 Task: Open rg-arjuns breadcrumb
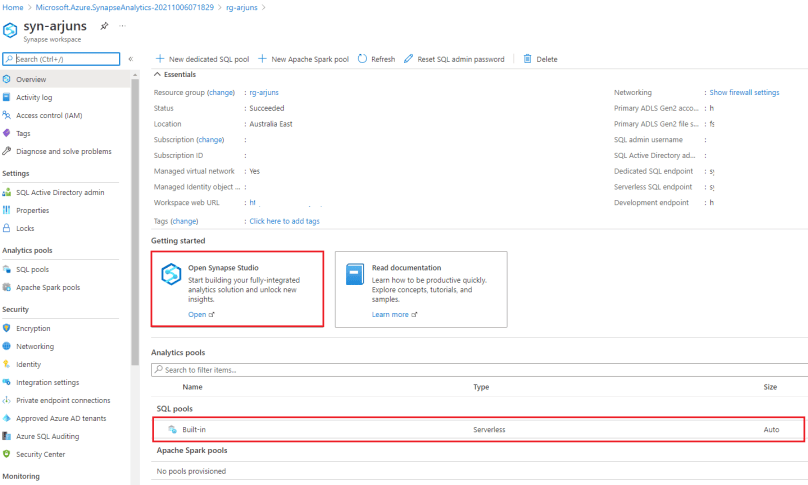pyautogui.click(x=242, y=7)
